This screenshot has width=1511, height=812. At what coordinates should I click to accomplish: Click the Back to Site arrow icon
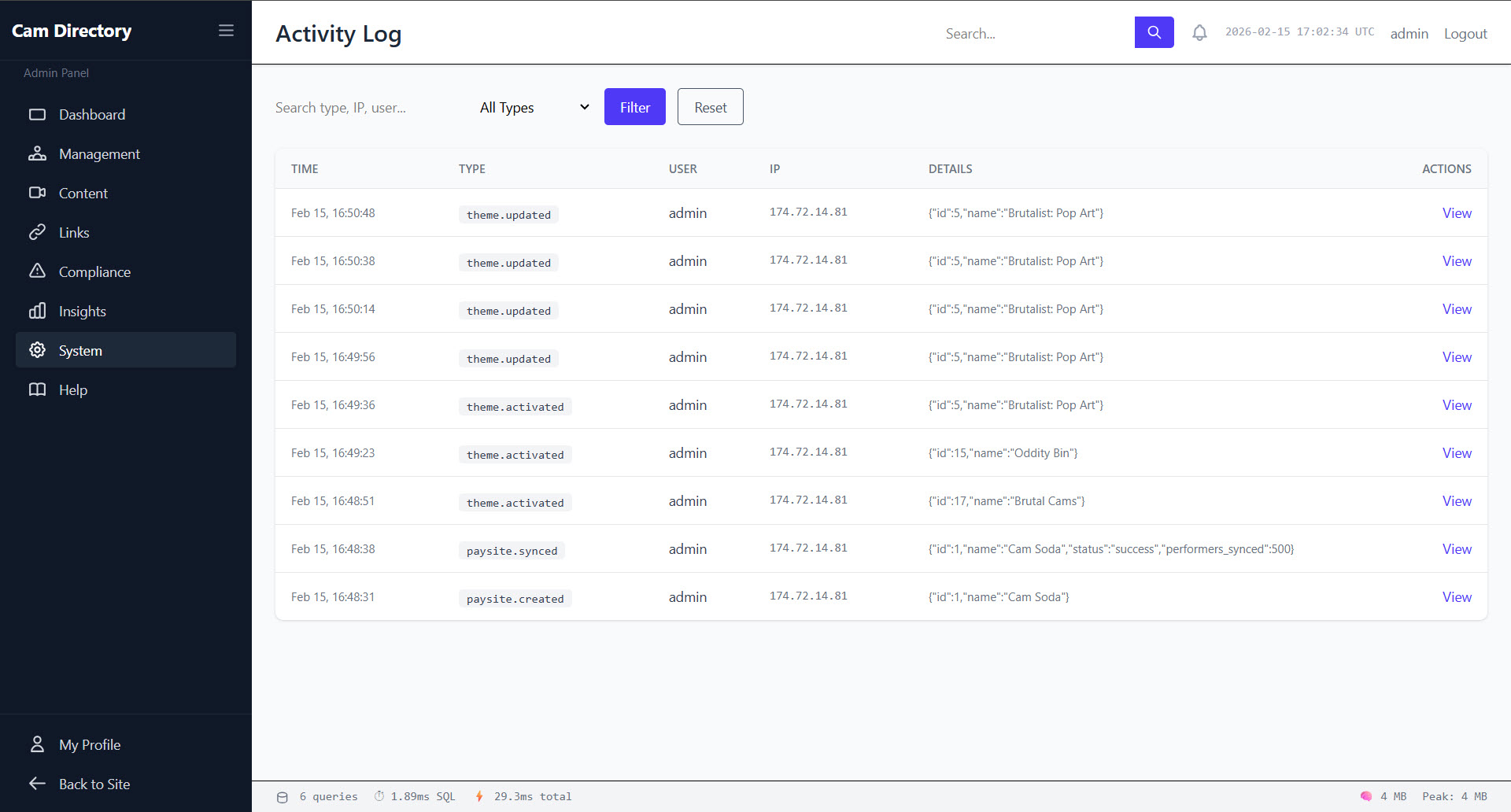point(37,784)
